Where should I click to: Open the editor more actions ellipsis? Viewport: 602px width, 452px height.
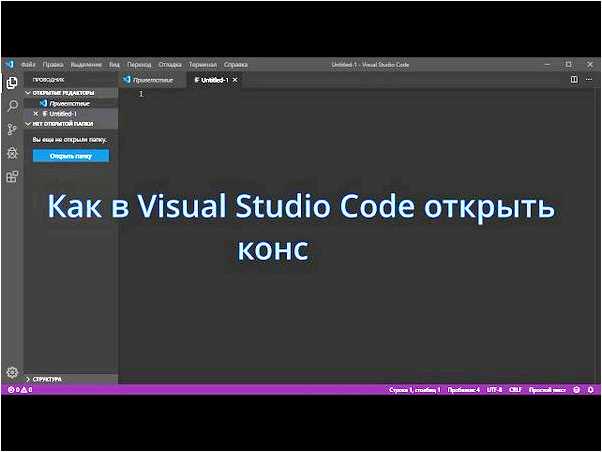589,79
